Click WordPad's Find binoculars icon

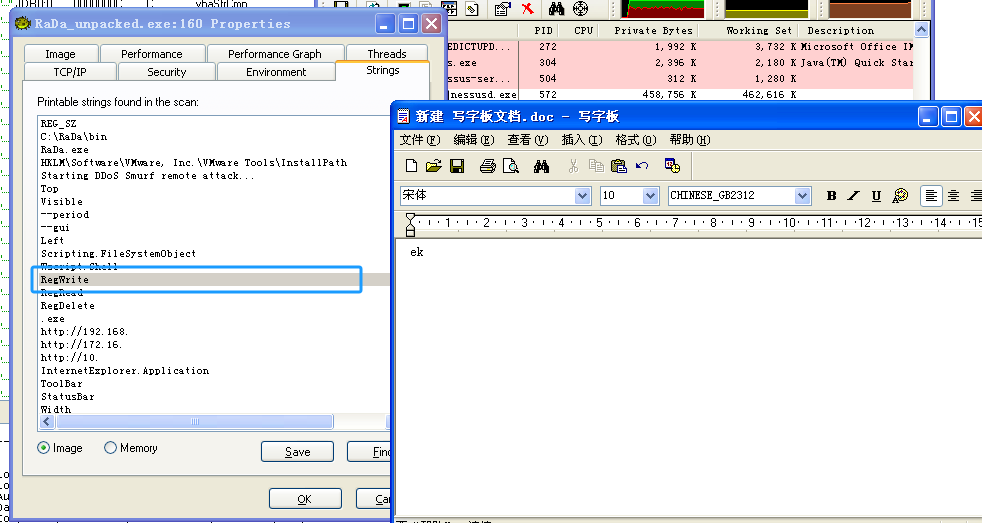coord(542,166)
